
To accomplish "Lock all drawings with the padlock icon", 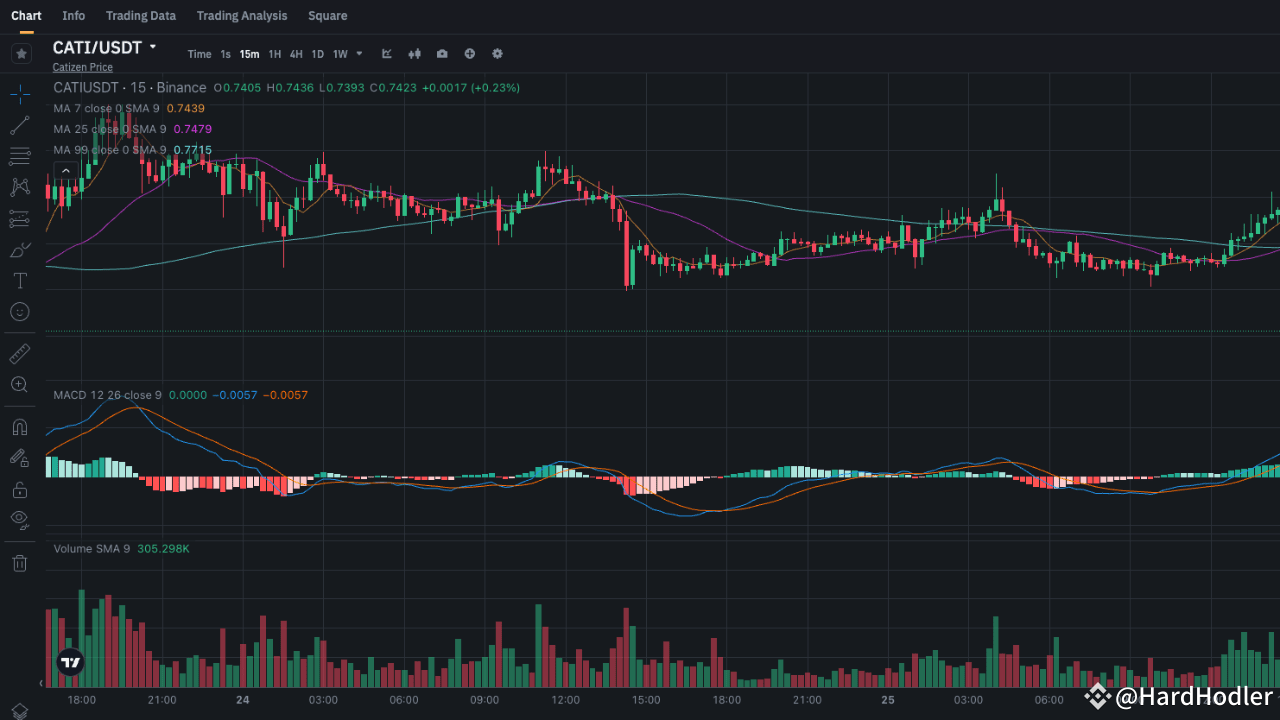I will tap(20, 489).
